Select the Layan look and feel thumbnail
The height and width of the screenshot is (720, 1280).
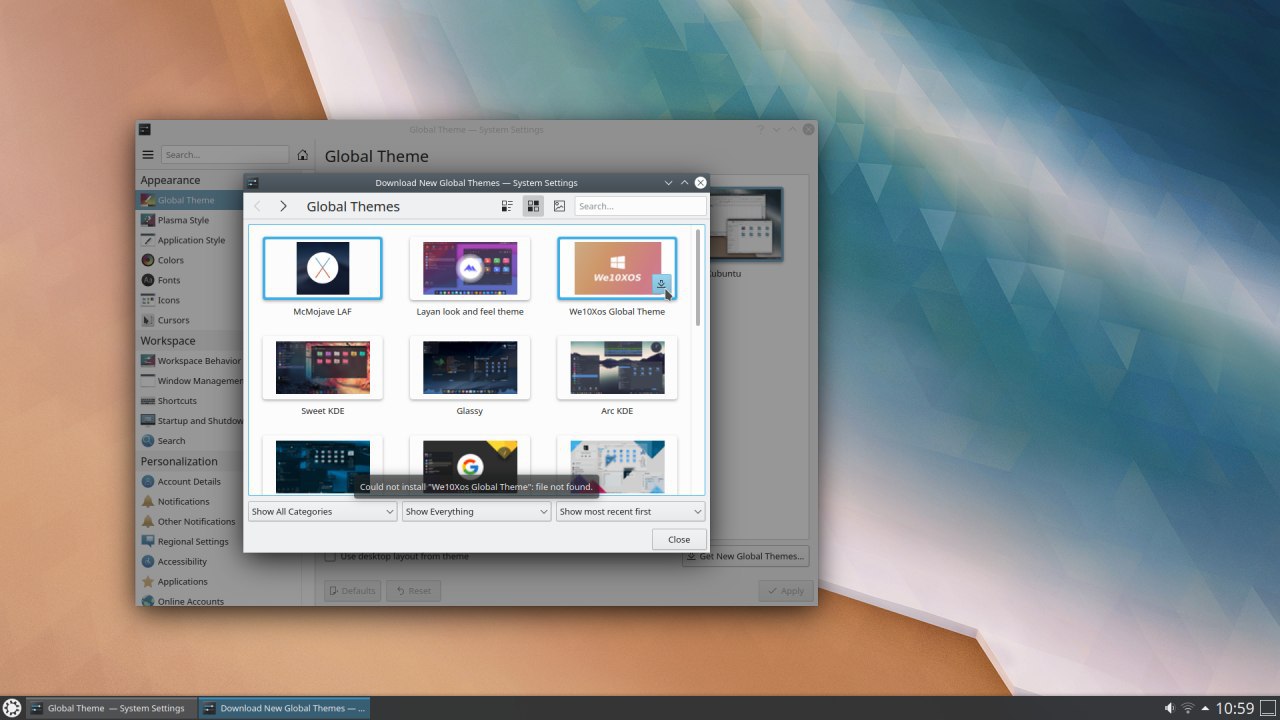click(470, 268)
